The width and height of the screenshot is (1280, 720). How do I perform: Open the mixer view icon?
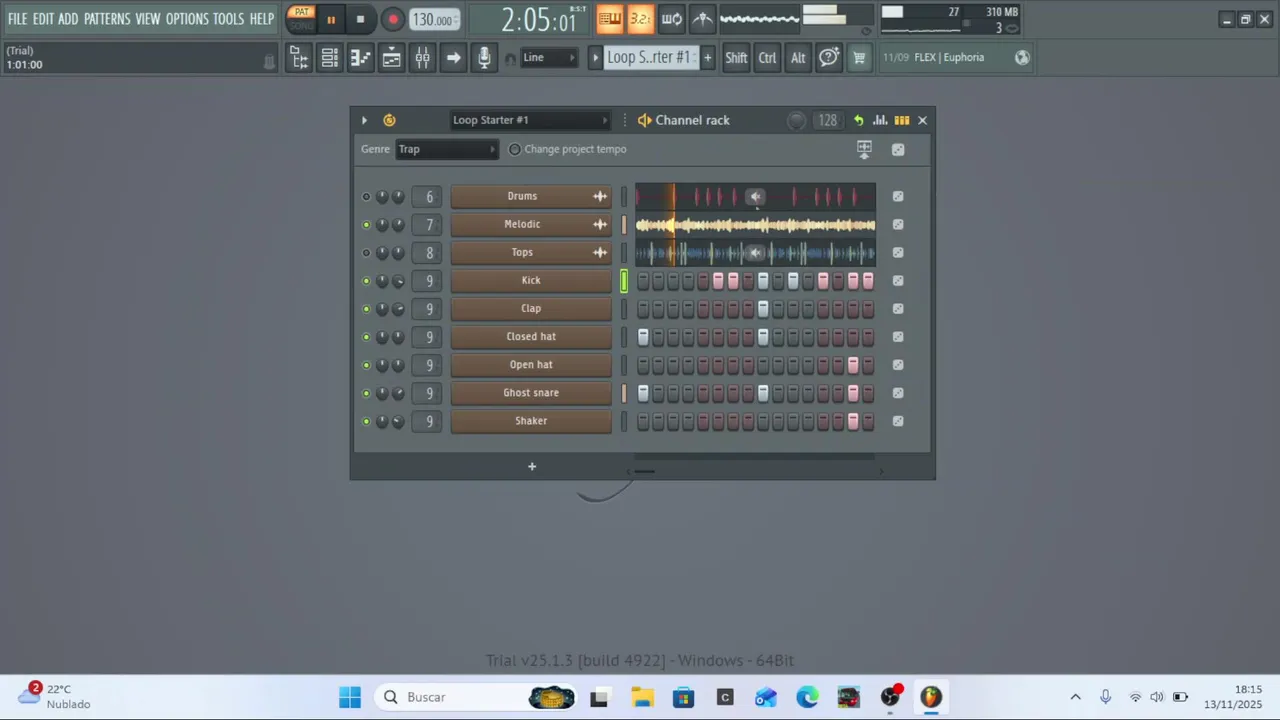423,58
